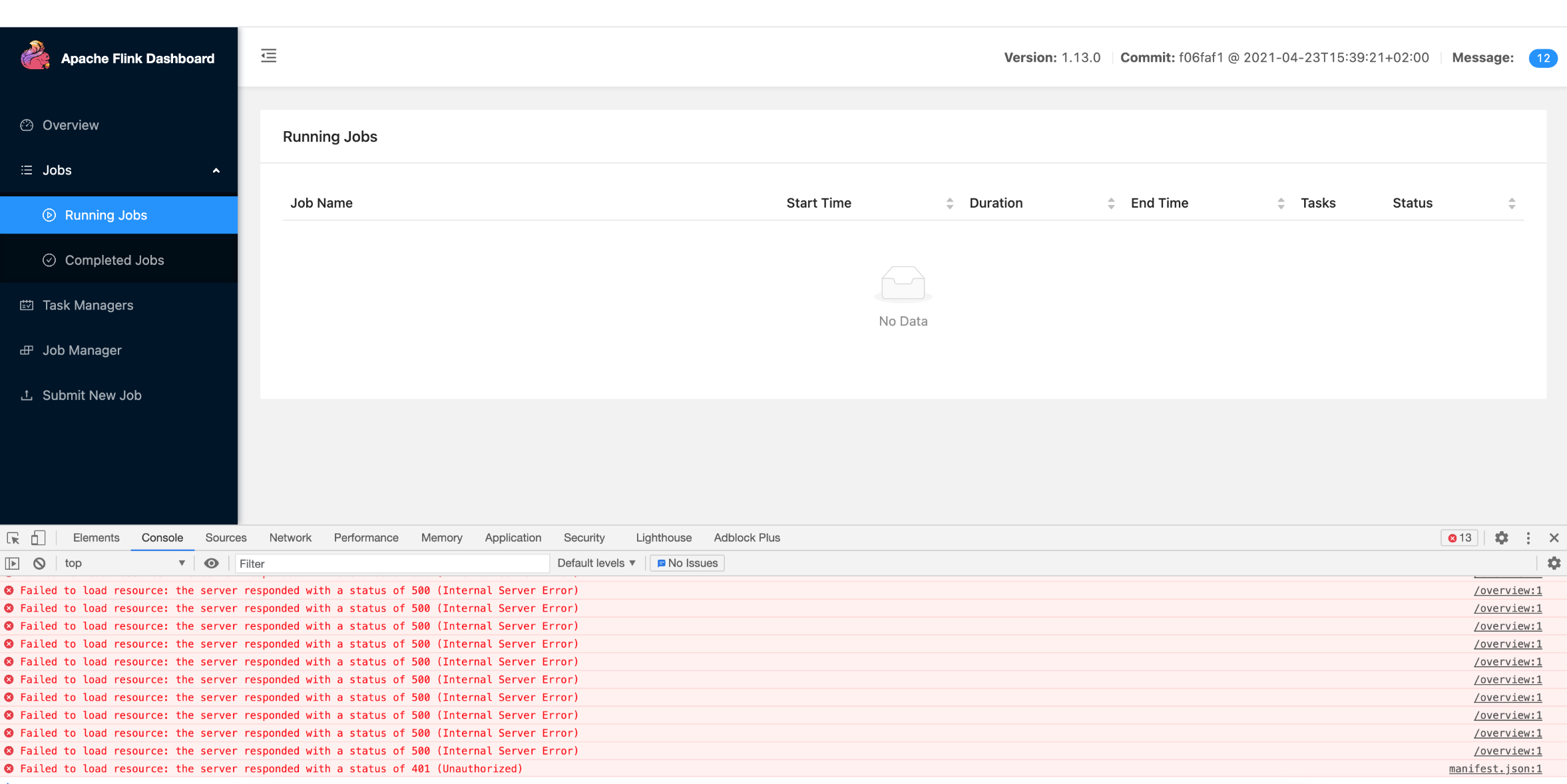Open the top JavaScript context dropdown

click(x=124, y=563)
